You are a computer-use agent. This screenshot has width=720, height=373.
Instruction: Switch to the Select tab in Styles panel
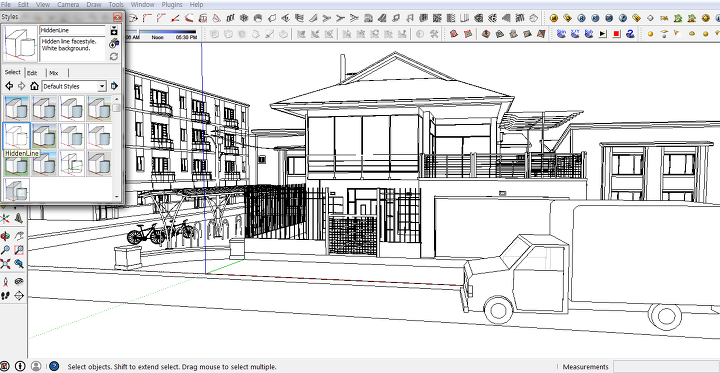click(x=12, y=72)
